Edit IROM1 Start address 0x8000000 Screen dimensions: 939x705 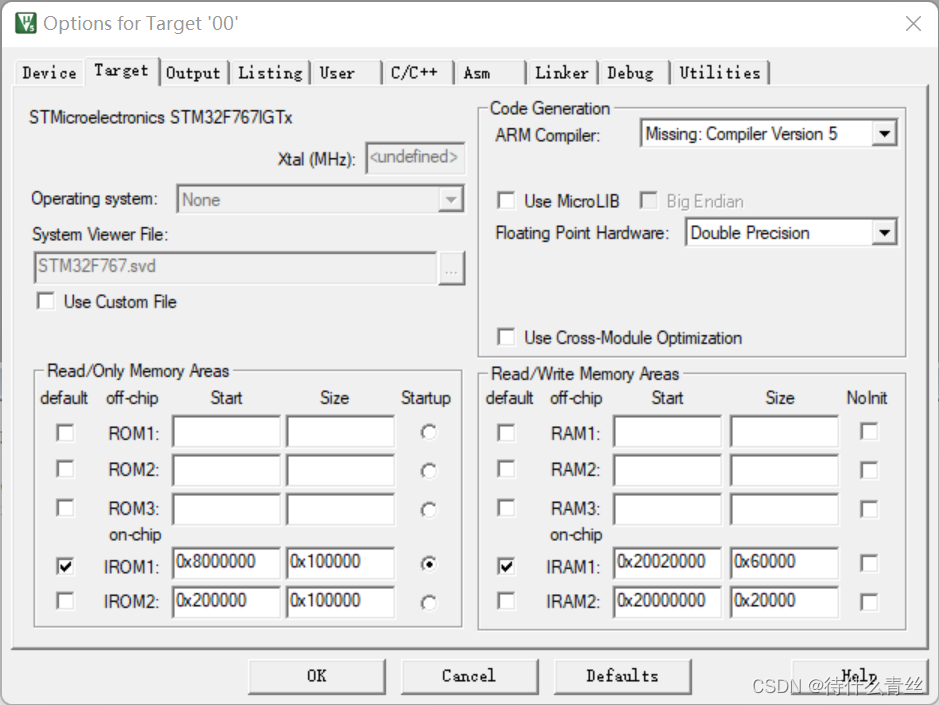(226, 562)
